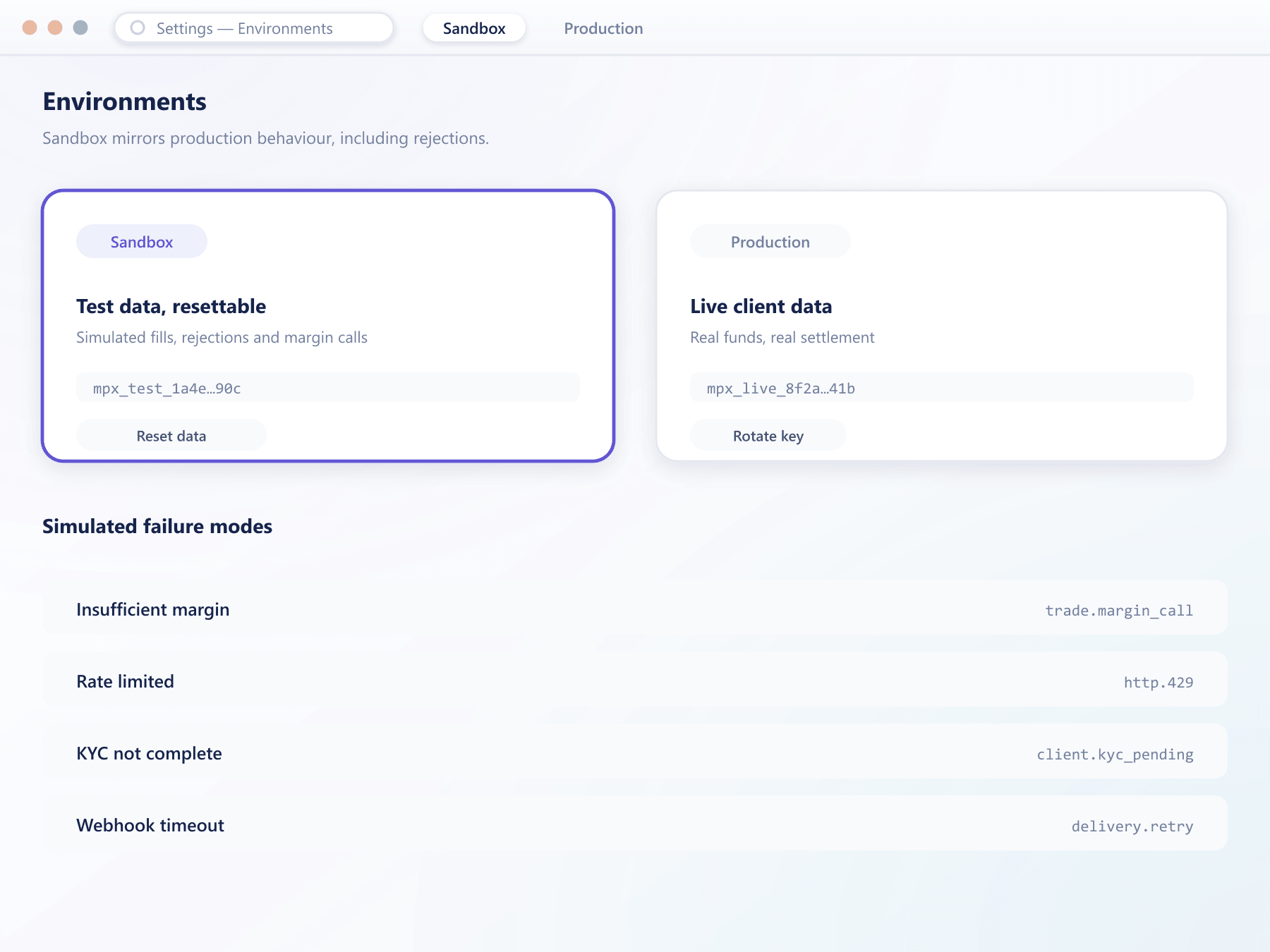The width and height of the screenshot is (1270, 952).
Task: Click the delivery.retry code label
Action: click(x=1132, y=826)
